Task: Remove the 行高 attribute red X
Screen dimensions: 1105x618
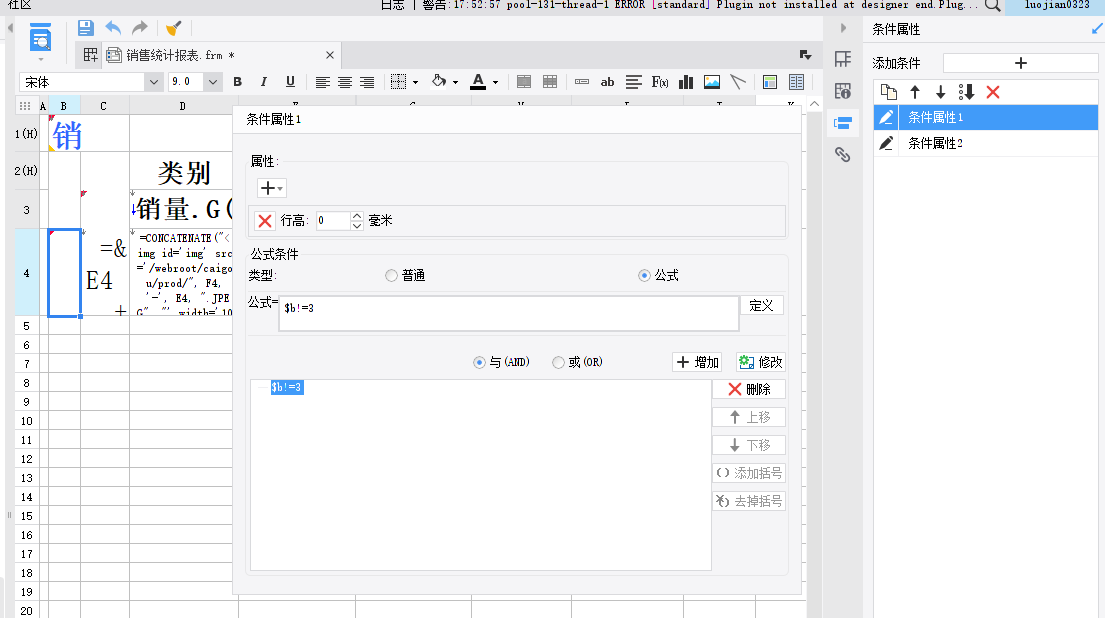Action: 265,221
